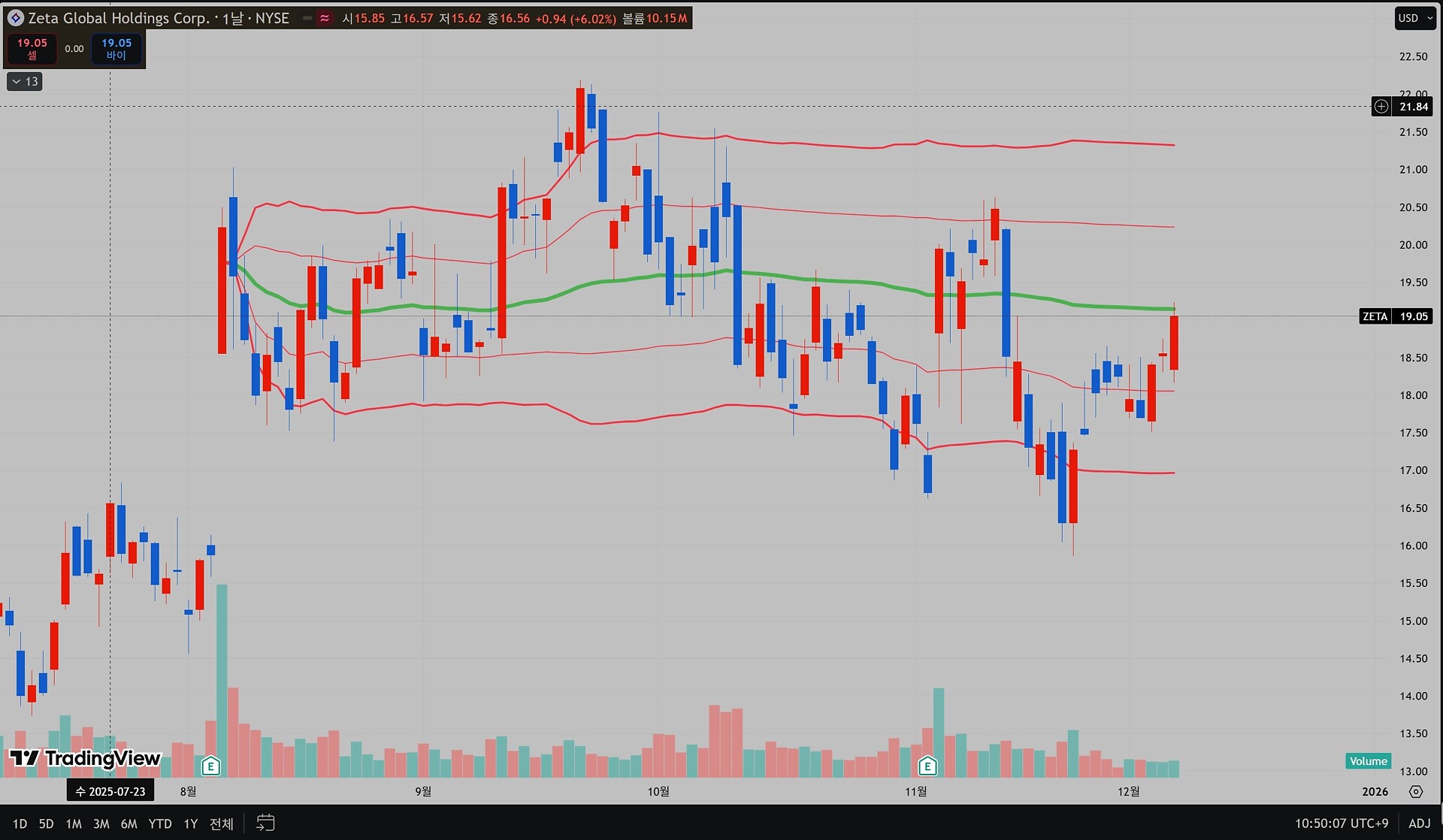
Task: Open the go-to-date calendar icon
Action: 265,823
